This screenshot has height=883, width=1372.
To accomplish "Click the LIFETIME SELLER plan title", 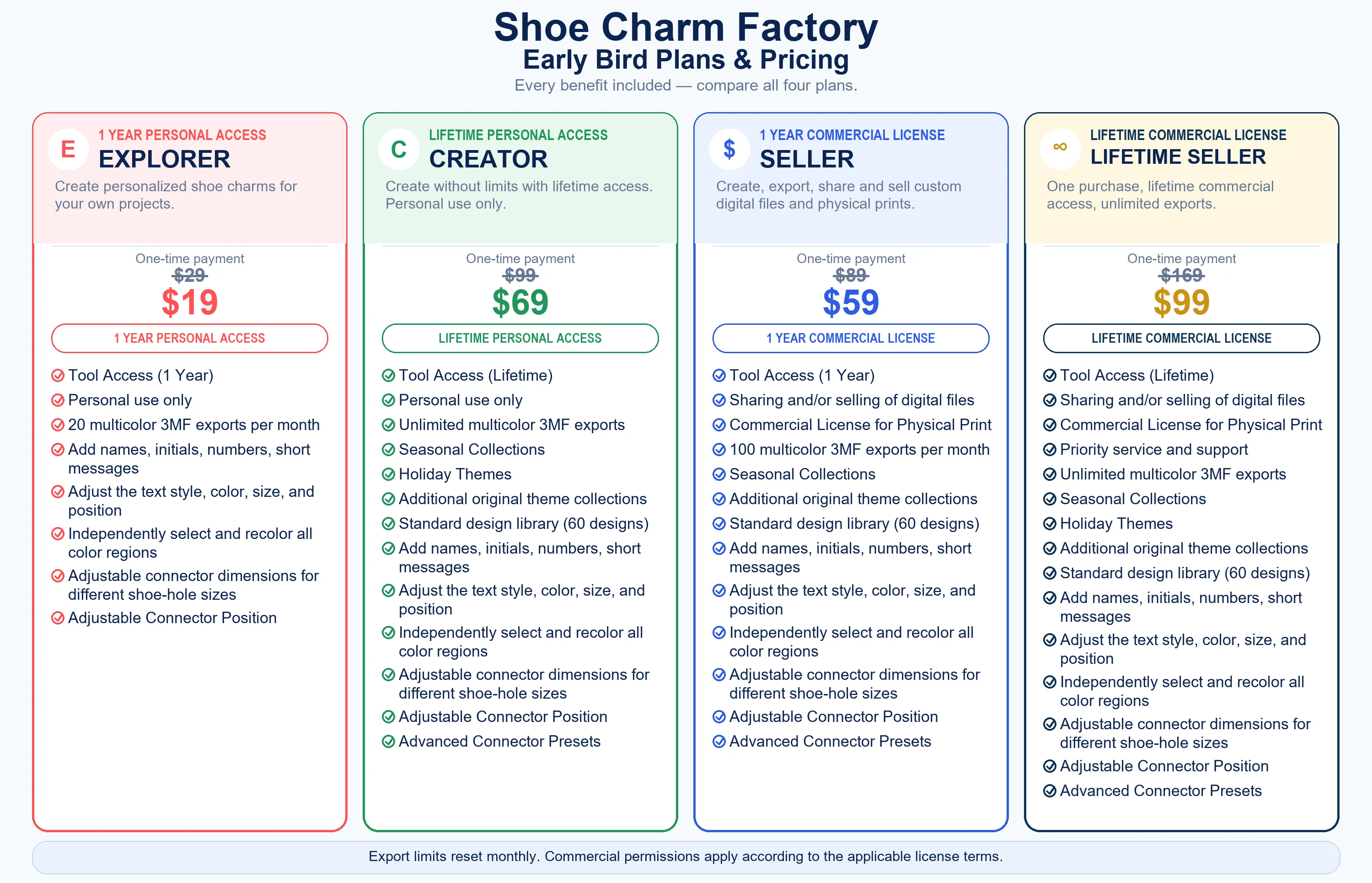I will click(1178, 157).
